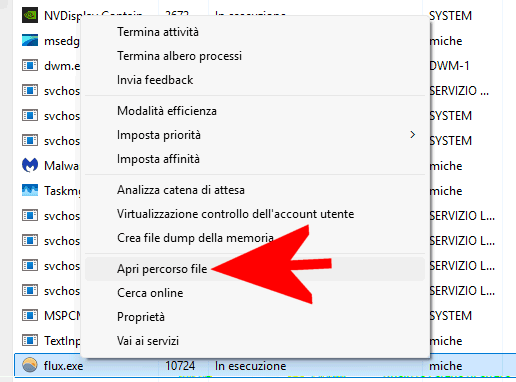Select Vai ai servizi
516x382 pixels.
click(255, 341)
